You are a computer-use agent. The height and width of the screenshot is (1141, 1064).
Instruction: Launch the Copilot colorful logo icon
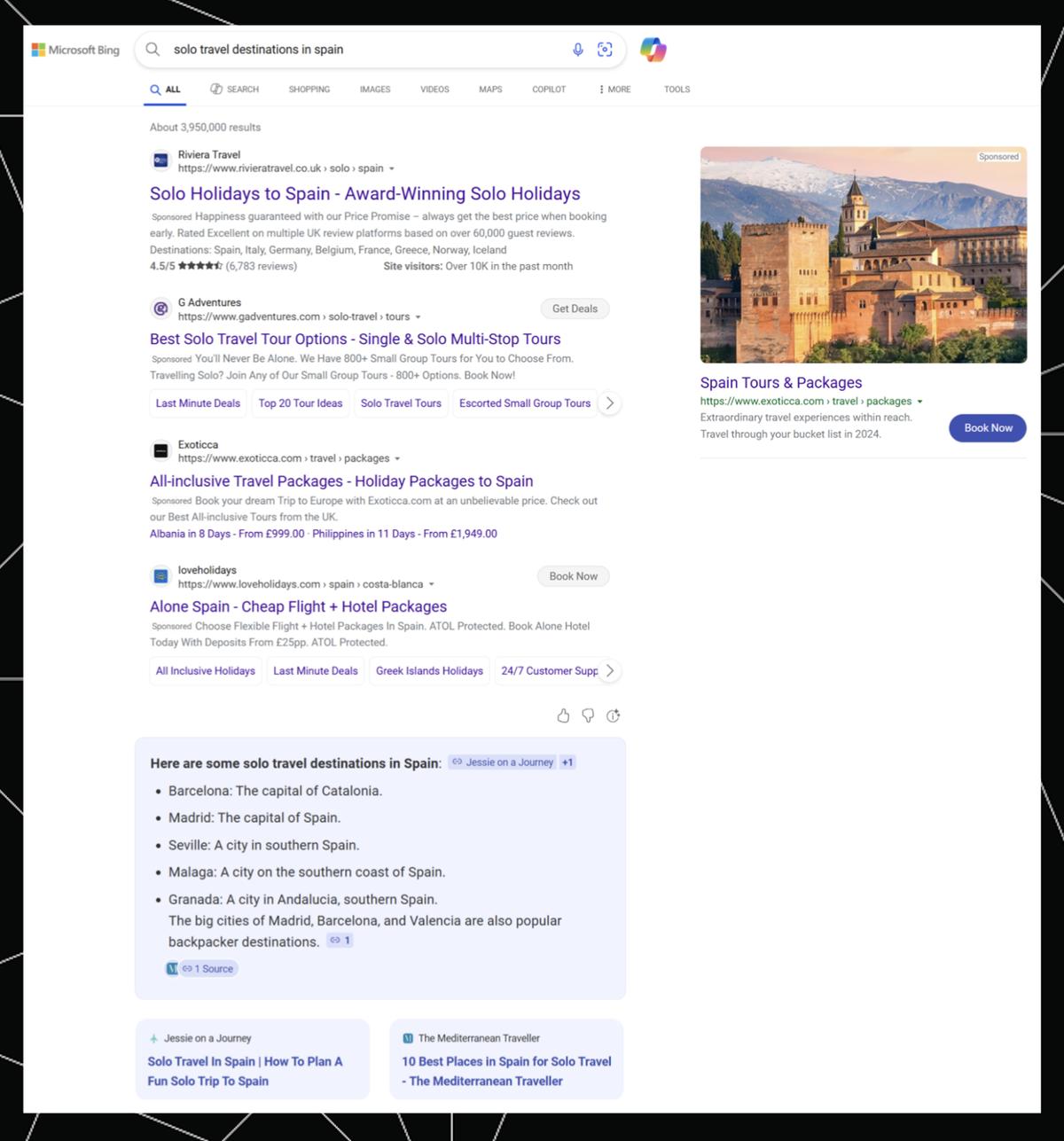click(653, 50)
